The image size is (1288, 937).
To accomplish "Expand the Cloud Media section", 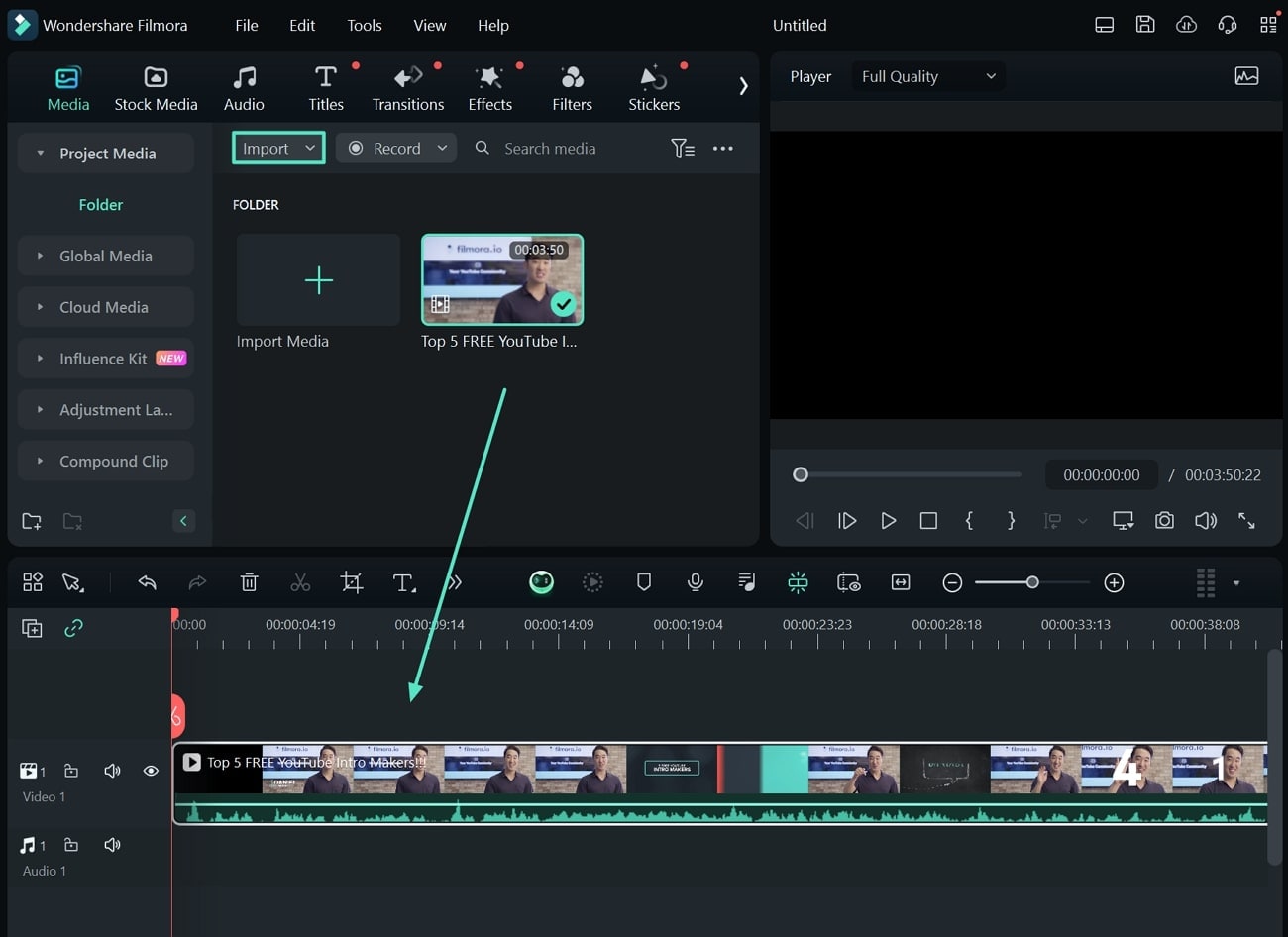I will (x=41, y=307).
